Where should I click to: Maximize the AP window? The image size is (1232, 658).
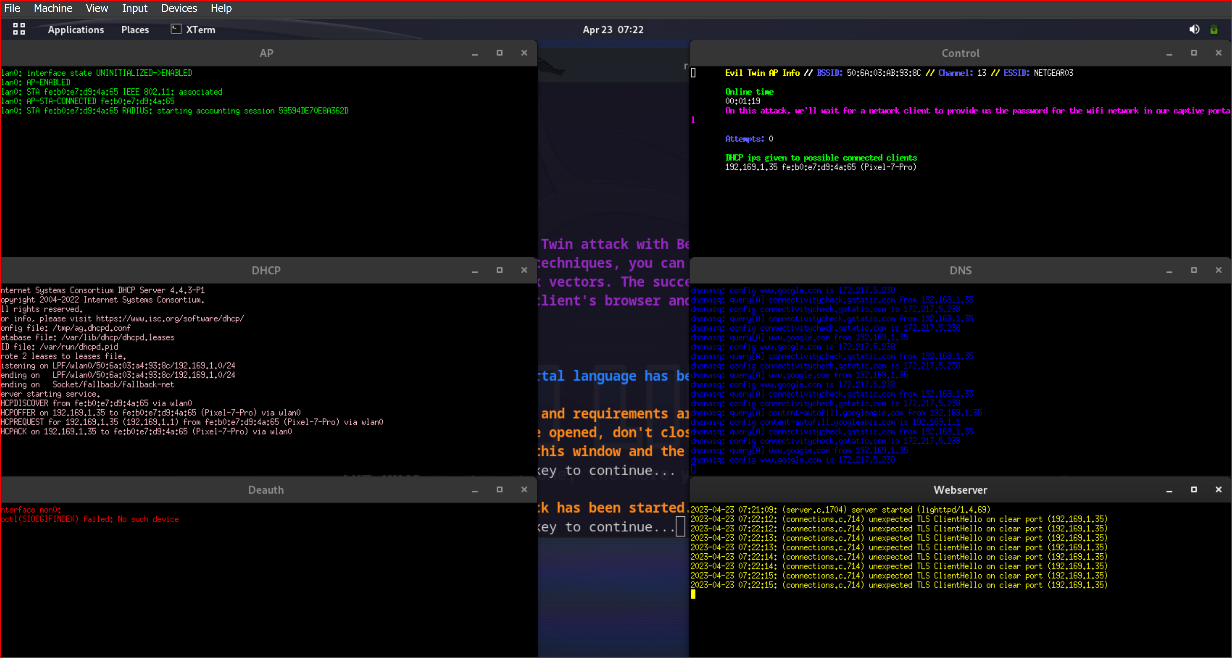(500, 53)
